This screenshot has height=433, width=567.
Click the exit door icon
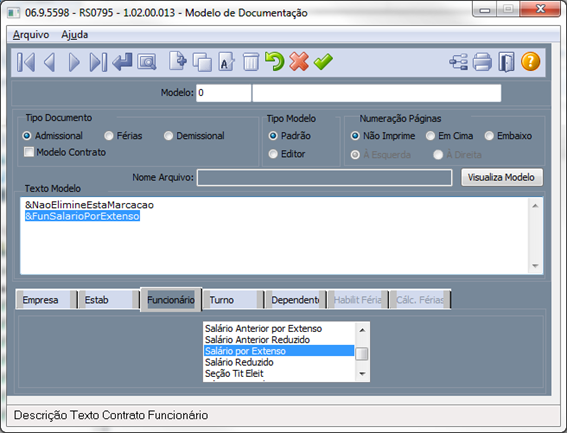506,62
